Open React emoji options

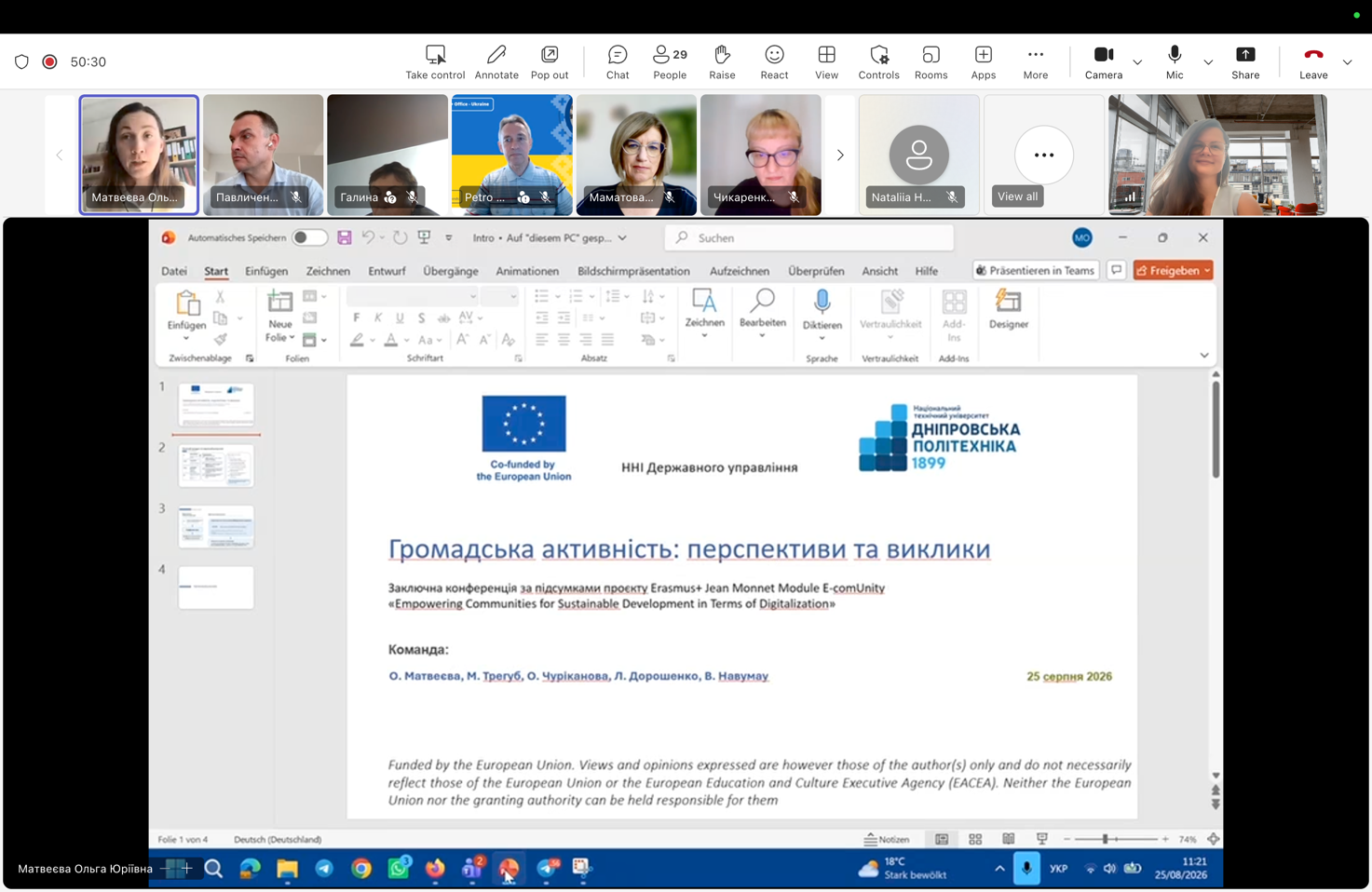tap(774, 62)
